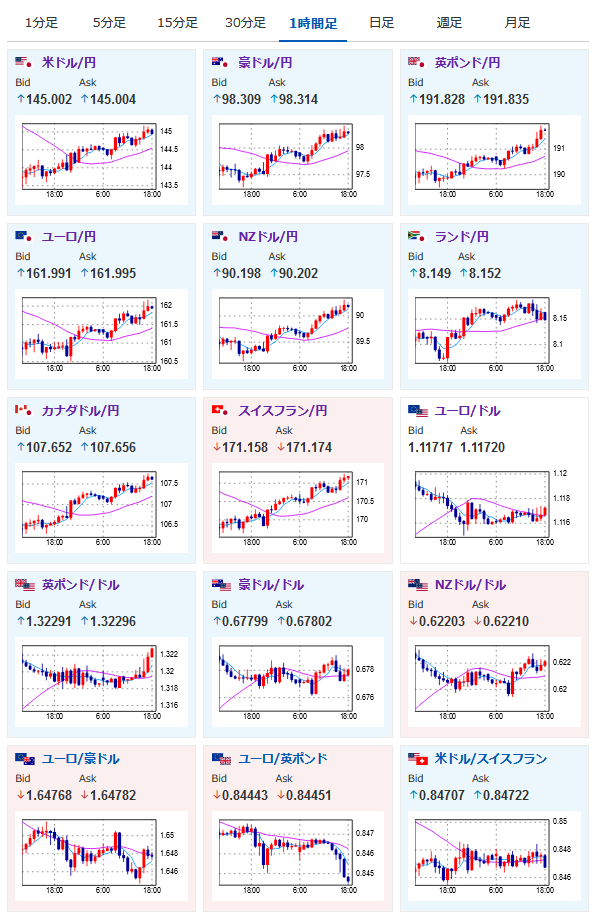Screen dimensions: 595x915
Task: Select the 日足 daily chart tab
Action: tap(382, 23)
